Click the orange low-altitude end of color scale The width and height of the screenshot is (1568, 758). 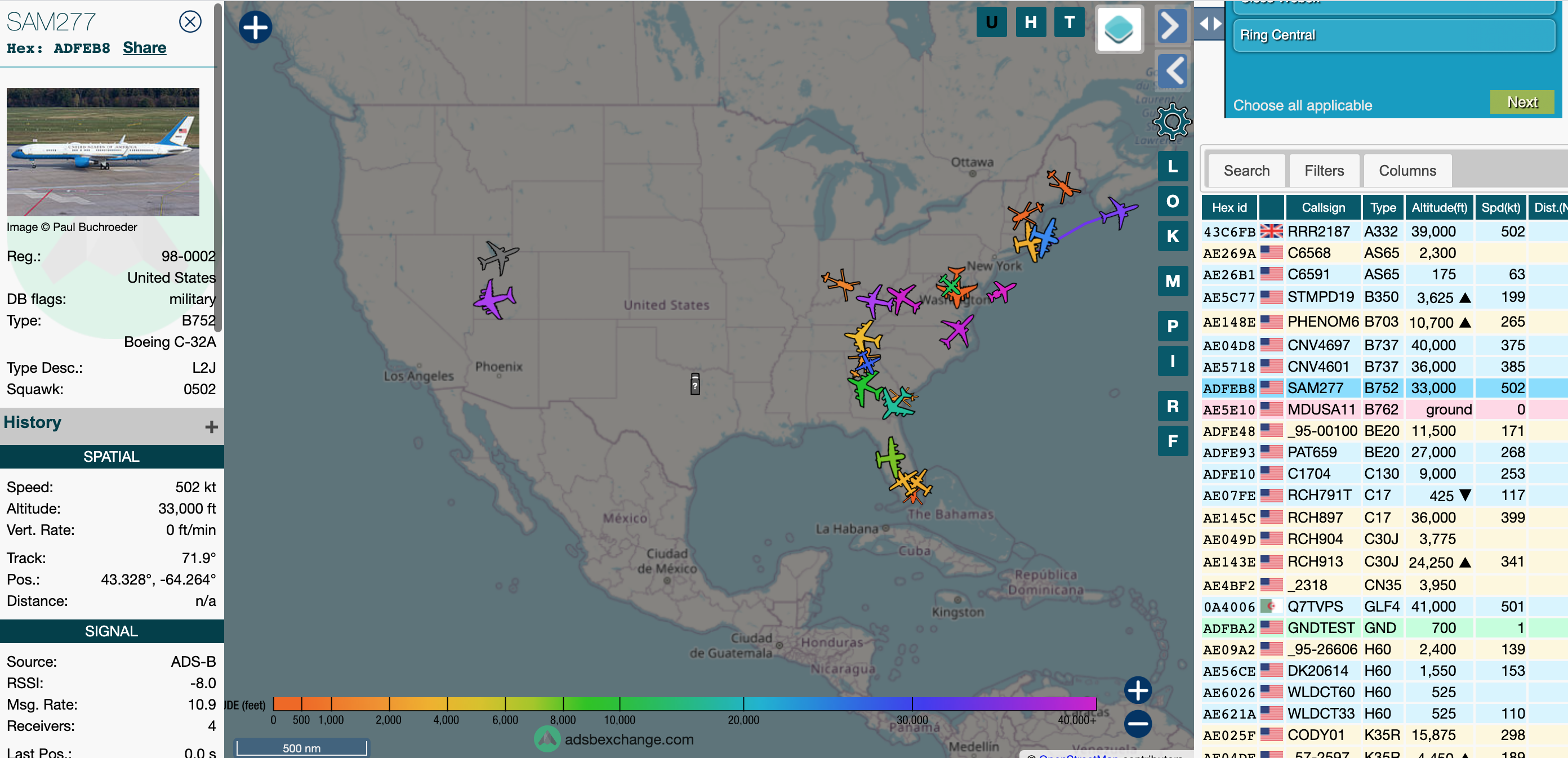(287, 704)
